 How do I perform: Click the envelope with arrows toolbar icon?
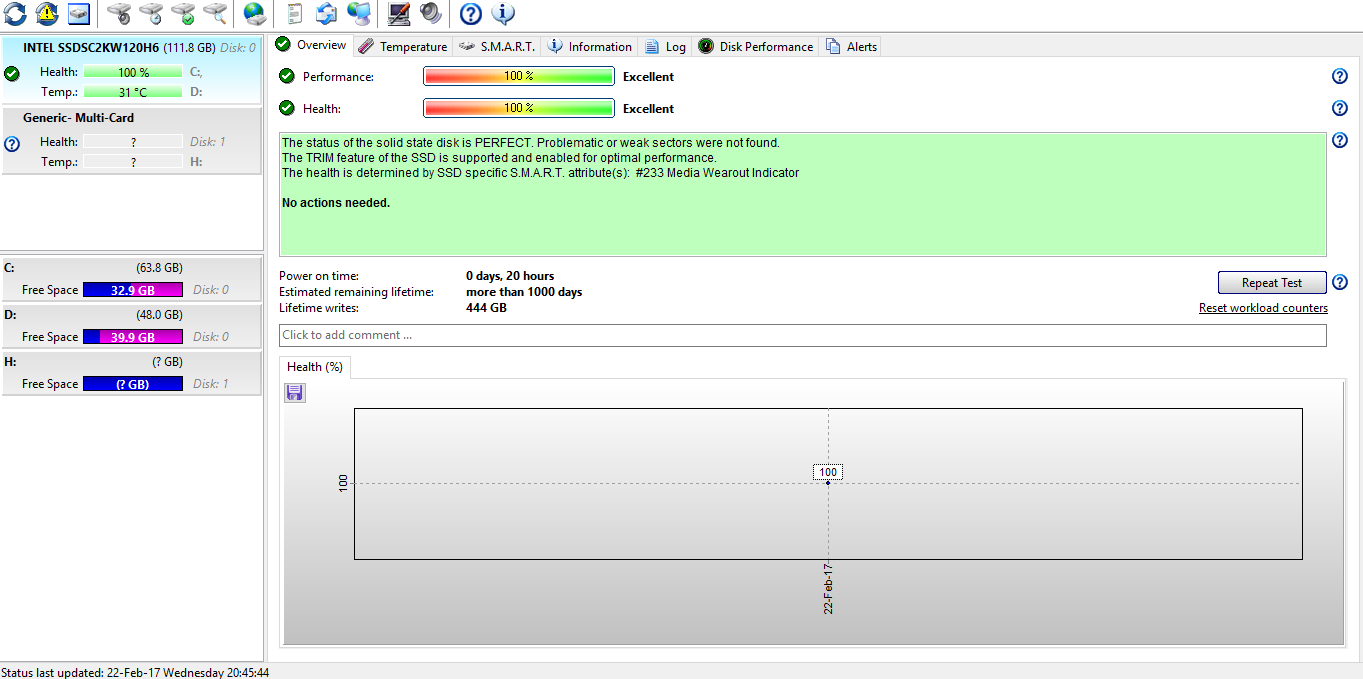[326, 14]
